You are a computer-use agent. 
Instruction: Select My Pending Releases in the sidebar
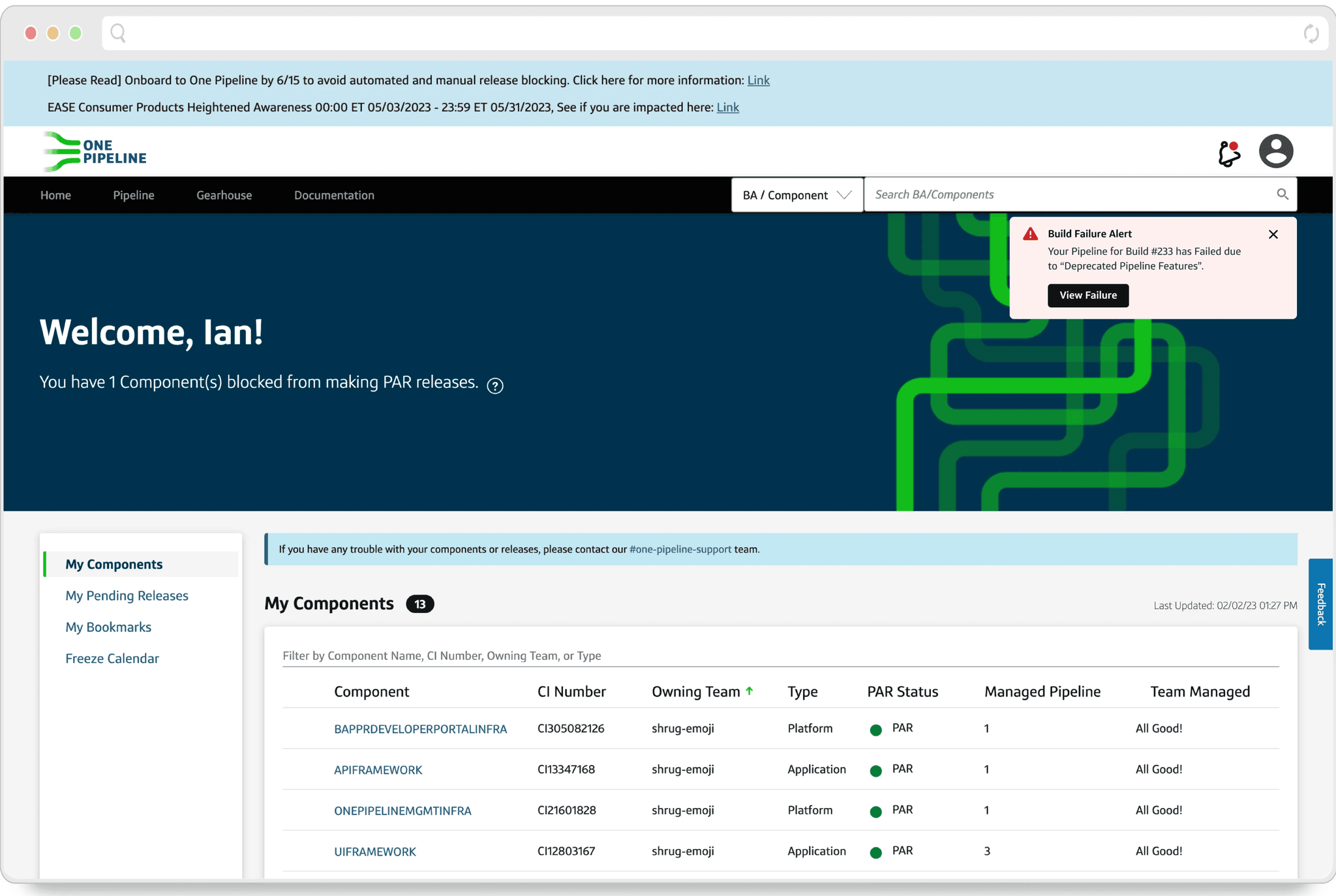click(127, 595)
